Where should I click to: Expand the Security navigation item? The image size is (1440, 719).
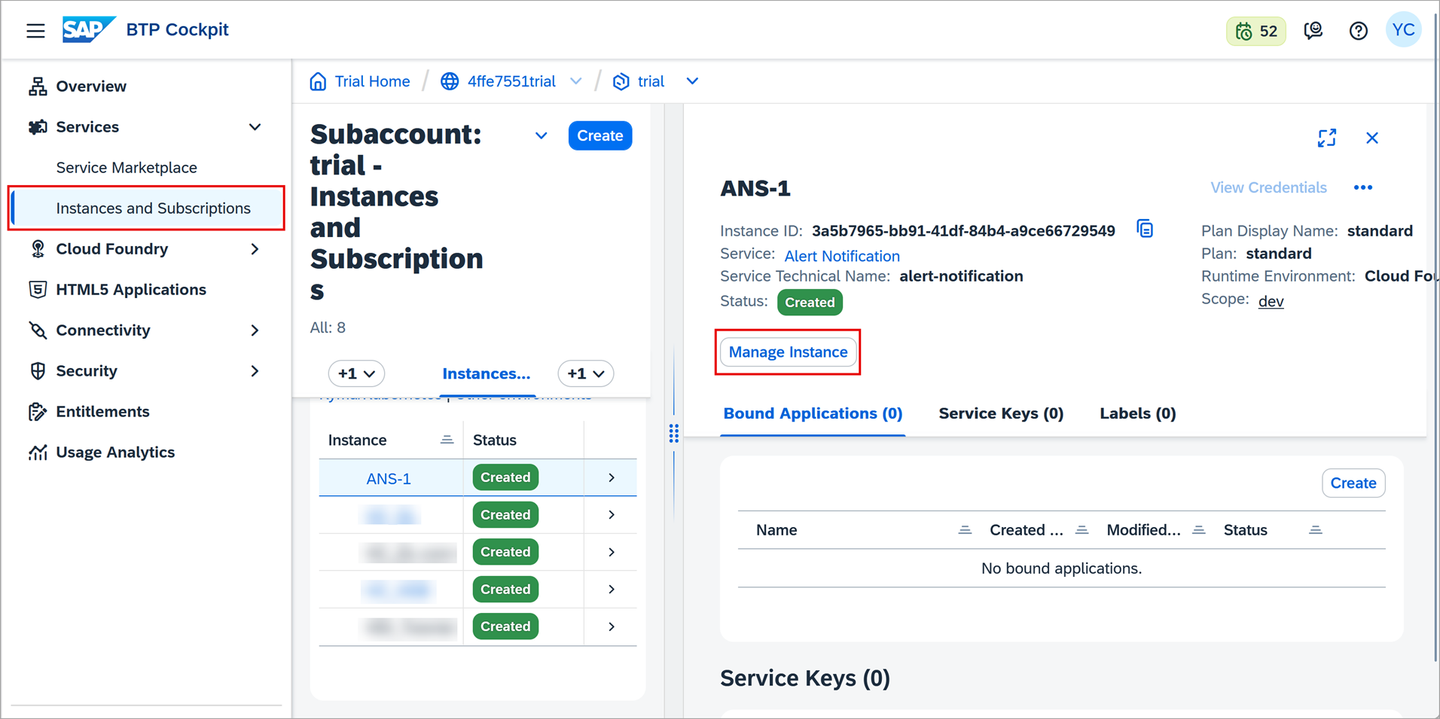tap(255, 371)
